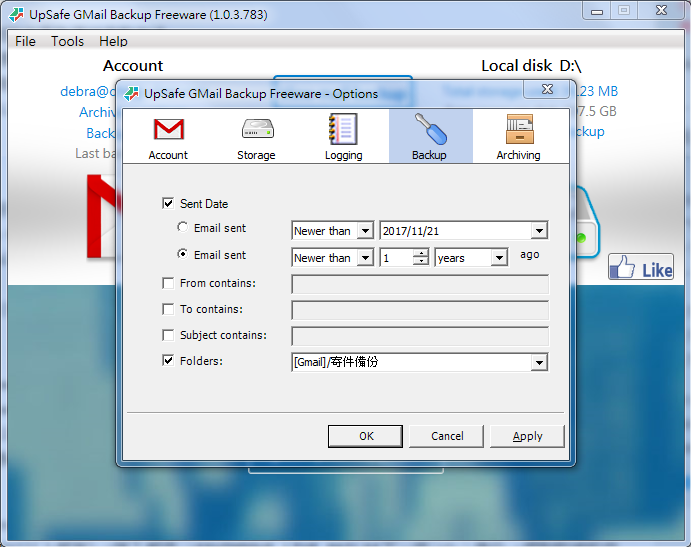
Task: Expand the 2017/11/21 date picker dropdown
Action: (x=539, y=231)
